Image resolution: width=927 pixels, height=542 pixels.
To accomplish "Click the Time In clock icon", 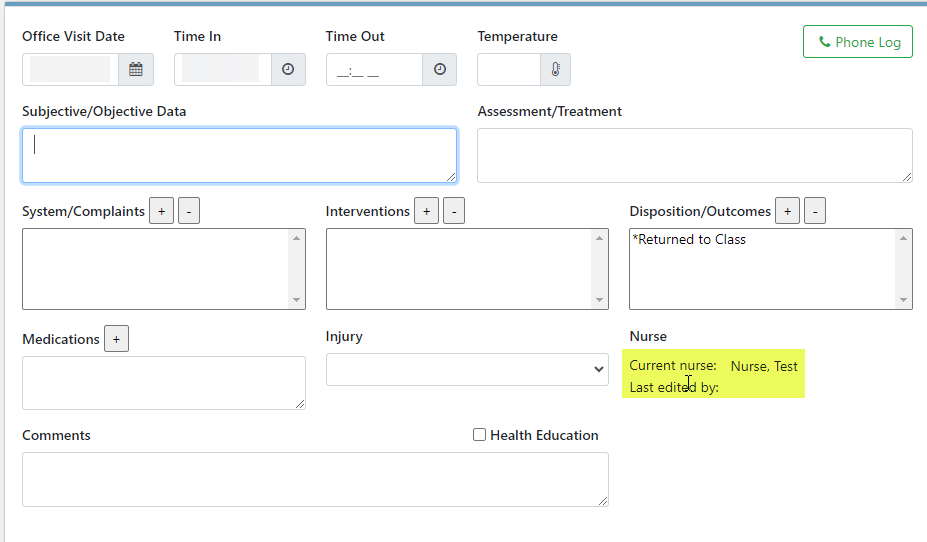I will (x=288, y=69).
